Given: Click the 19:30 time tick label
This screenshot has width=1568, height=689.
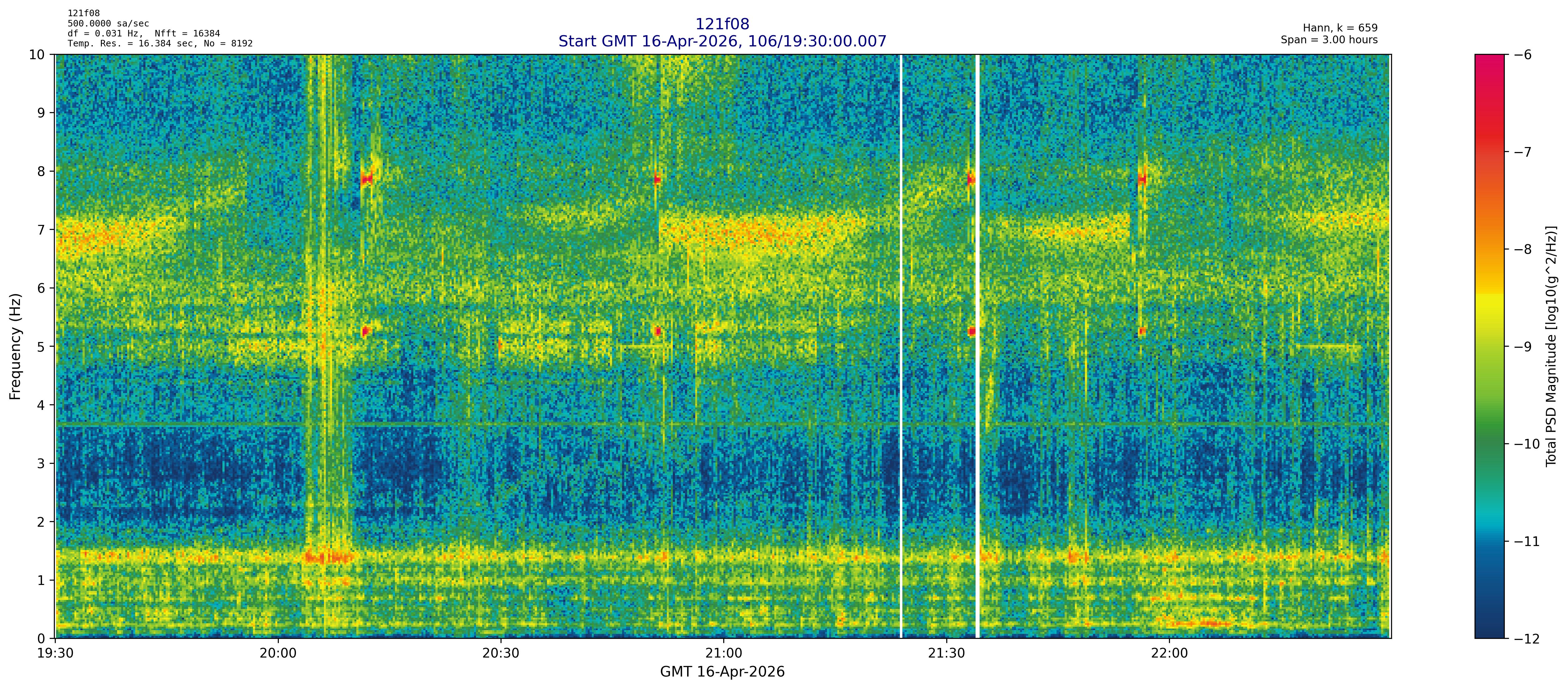Looking at the screenshot, I should [55, 654].
